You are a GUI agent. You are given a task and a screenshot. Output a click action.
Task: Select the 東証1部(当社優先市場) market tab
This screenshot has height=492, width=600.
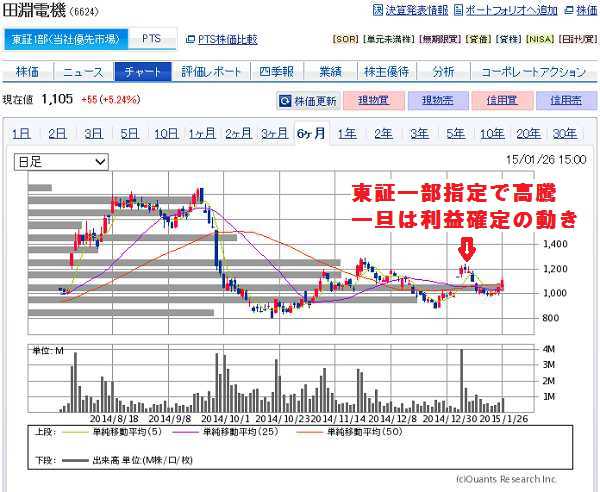66,39
